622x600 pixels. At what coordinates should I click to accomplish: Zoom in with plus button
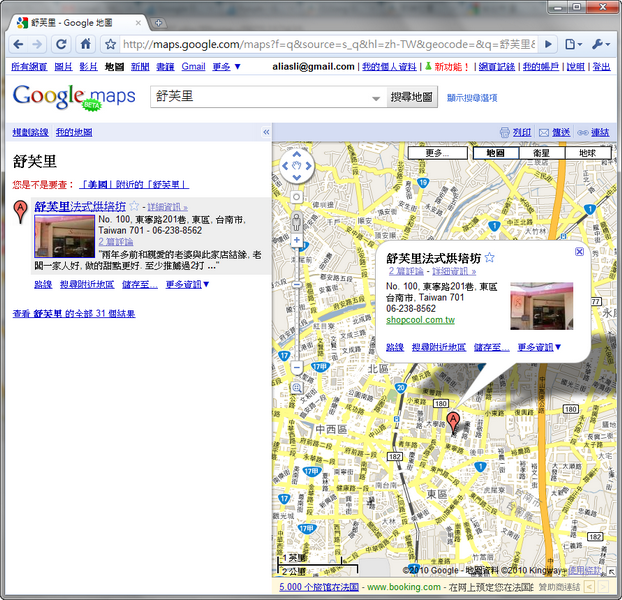tap(296, 240)
